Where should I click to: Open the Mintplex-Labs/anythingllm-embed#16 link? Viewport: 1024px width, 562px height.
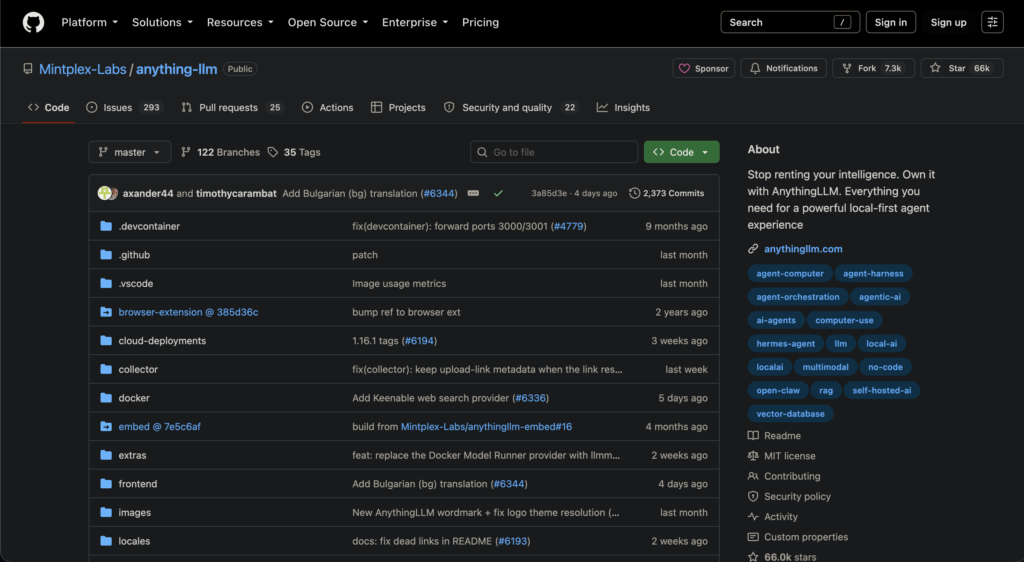click(x=486, y=426)
